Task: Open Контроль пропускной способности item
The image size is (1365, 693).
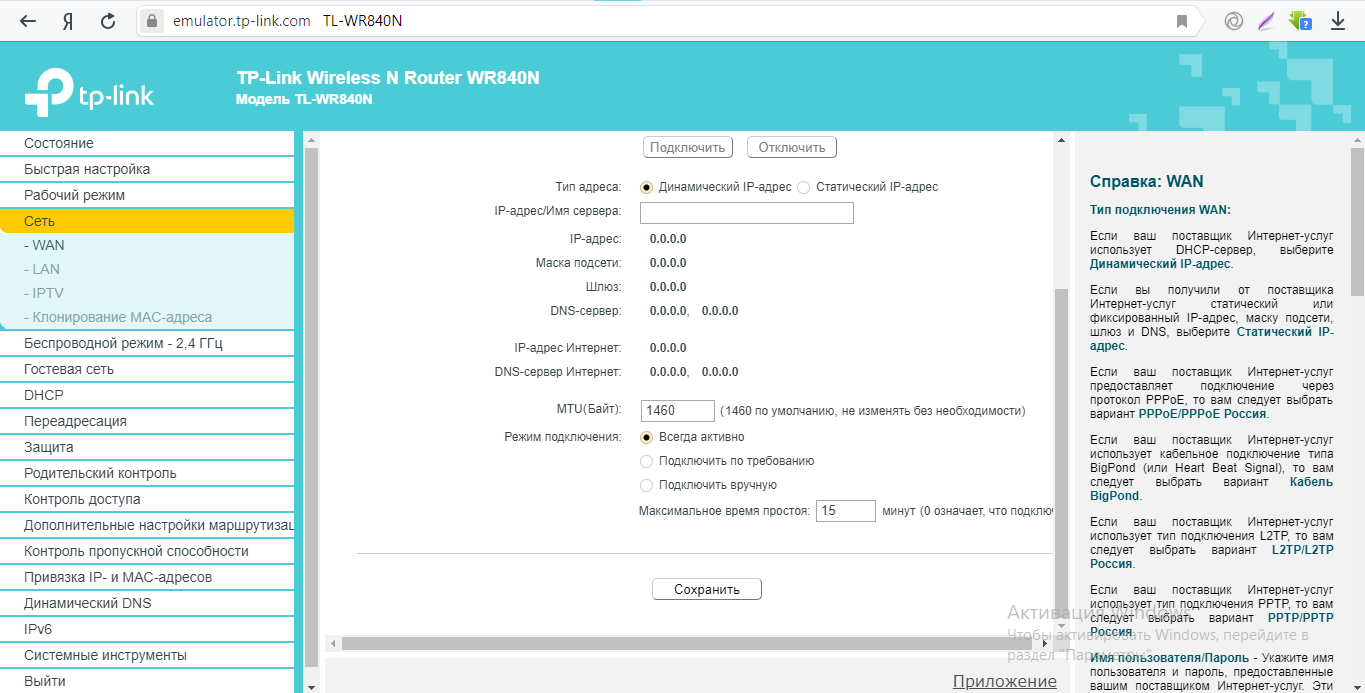Action: click(147, 551)
